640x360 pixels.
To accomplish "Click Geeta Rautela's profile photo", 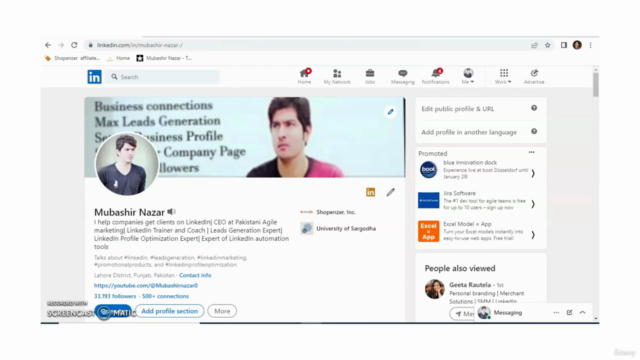I will (435, 289).
